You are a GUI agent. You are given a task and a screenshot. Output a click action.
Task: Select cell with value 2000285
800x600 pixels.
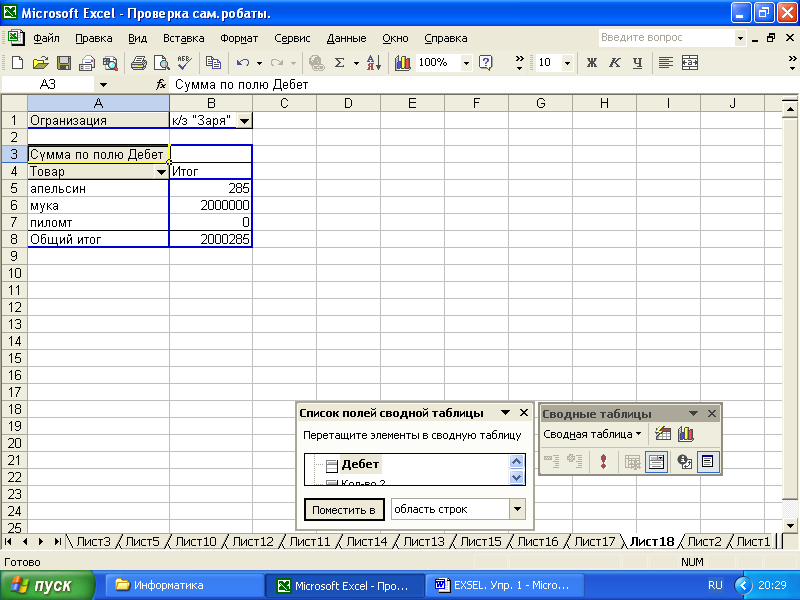pyautogui.click(x=210, y=239)
